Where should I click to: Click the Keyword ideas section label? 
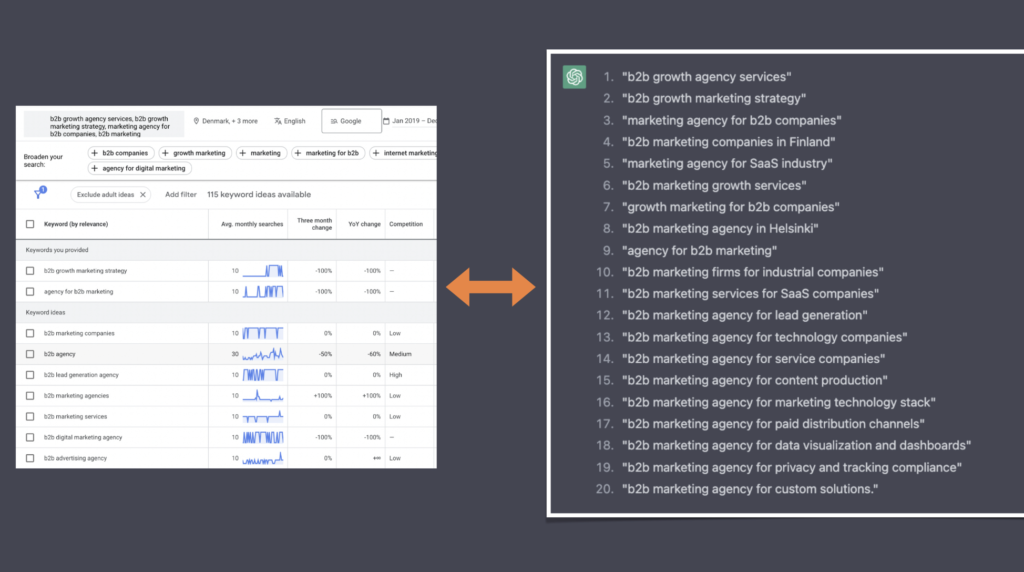(x=45, y=313)
